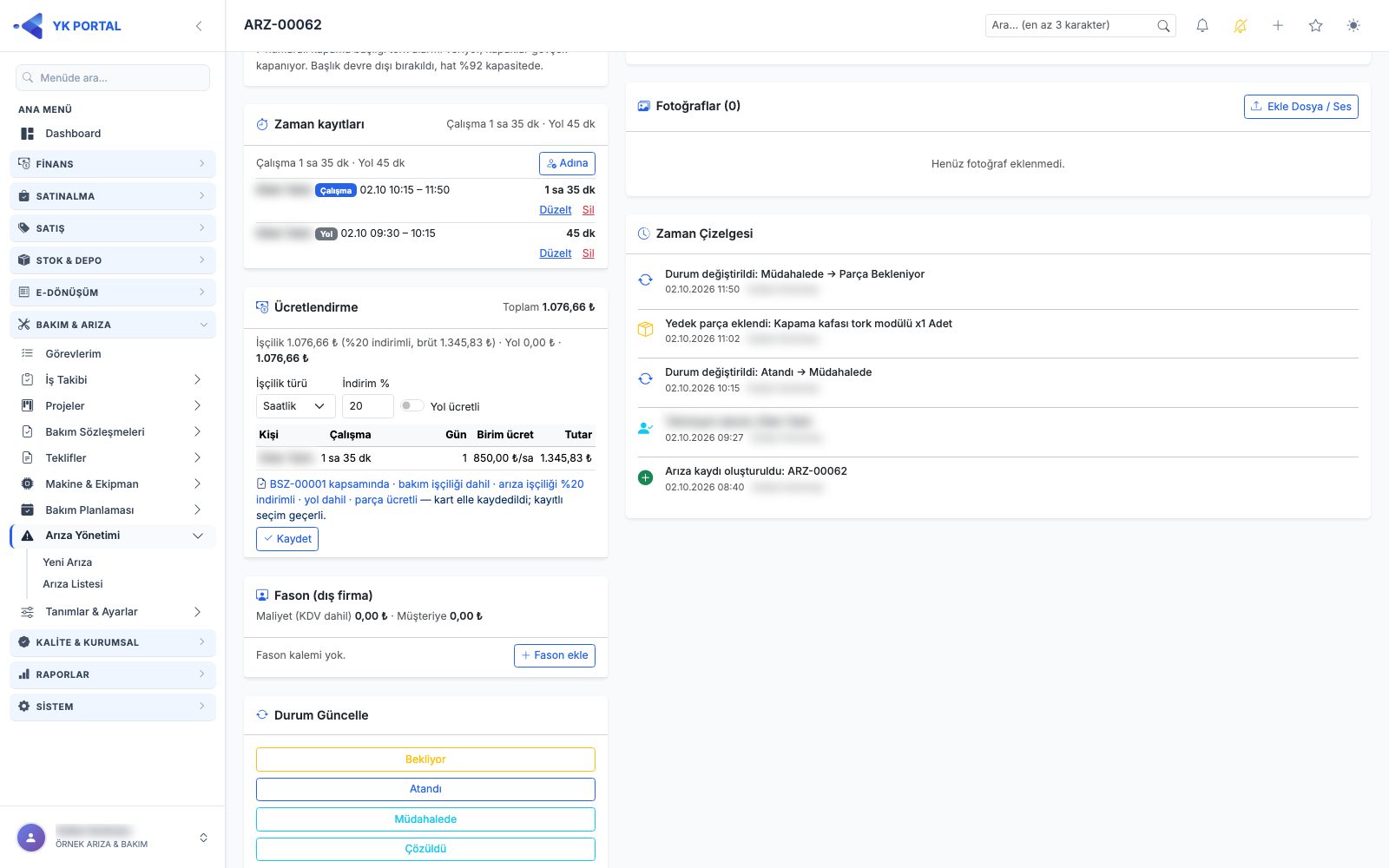Open favorites star icon
This screenshot has height=868, width=1389.
tap(1316, 26)
